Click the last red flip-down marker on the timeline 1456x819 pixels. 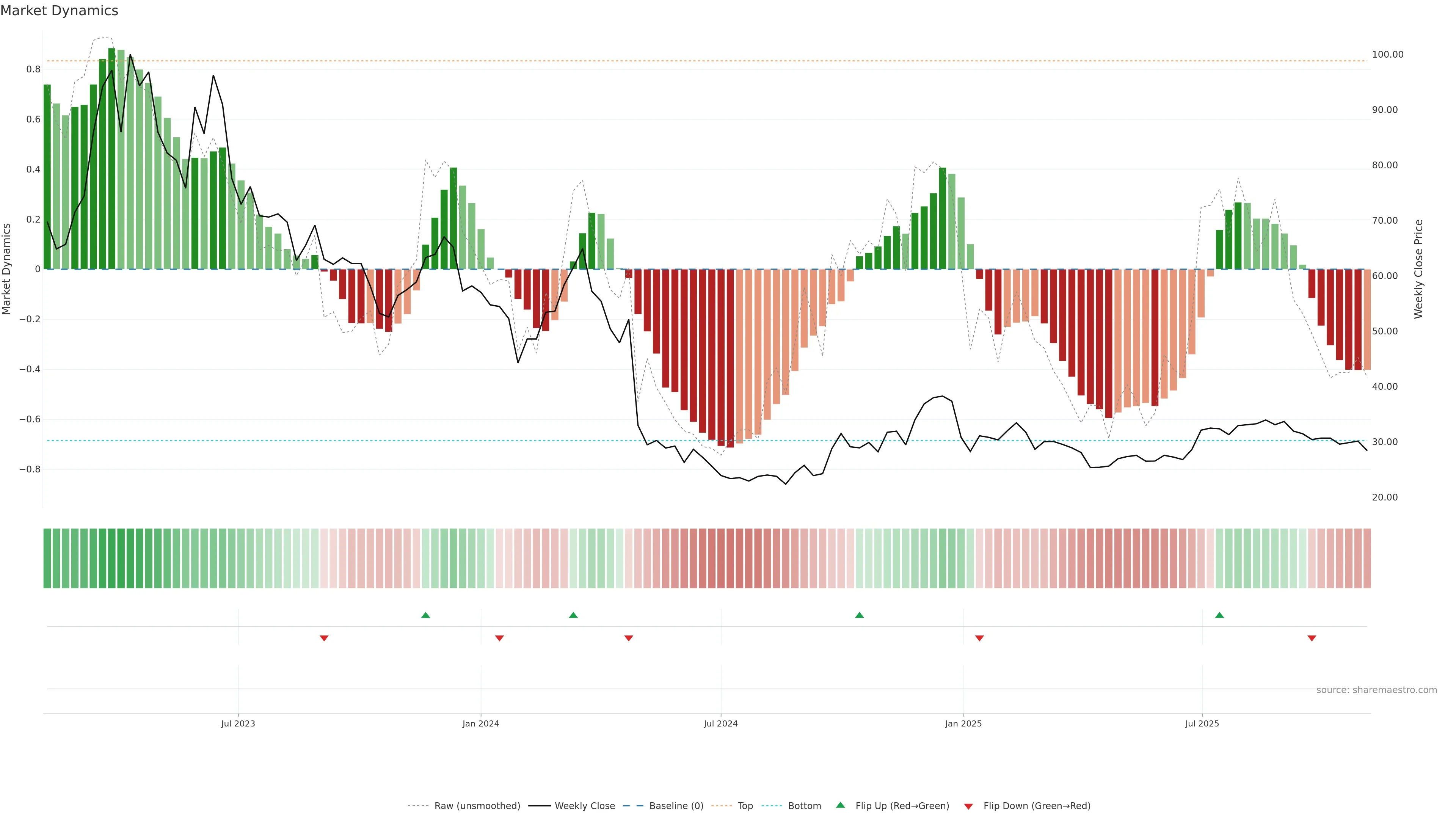(x=1312, y=638)
